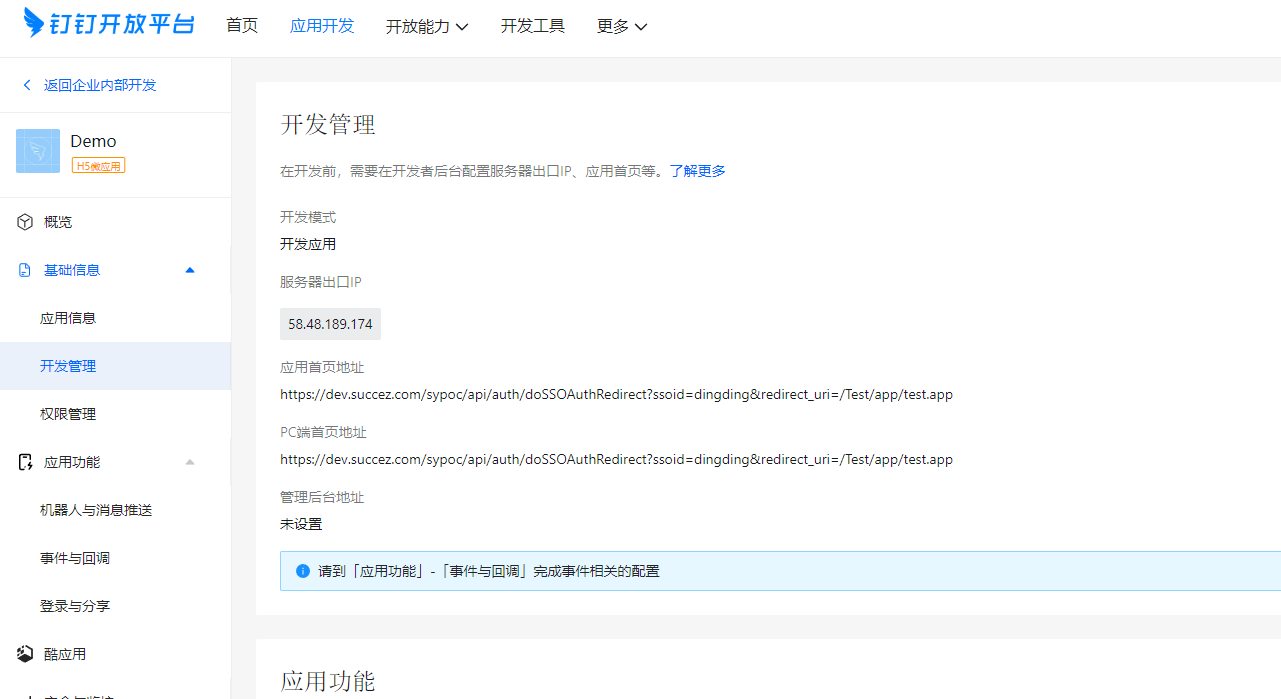Click the back chevron beside 返回企业内部开发

(x=27, y=85)
